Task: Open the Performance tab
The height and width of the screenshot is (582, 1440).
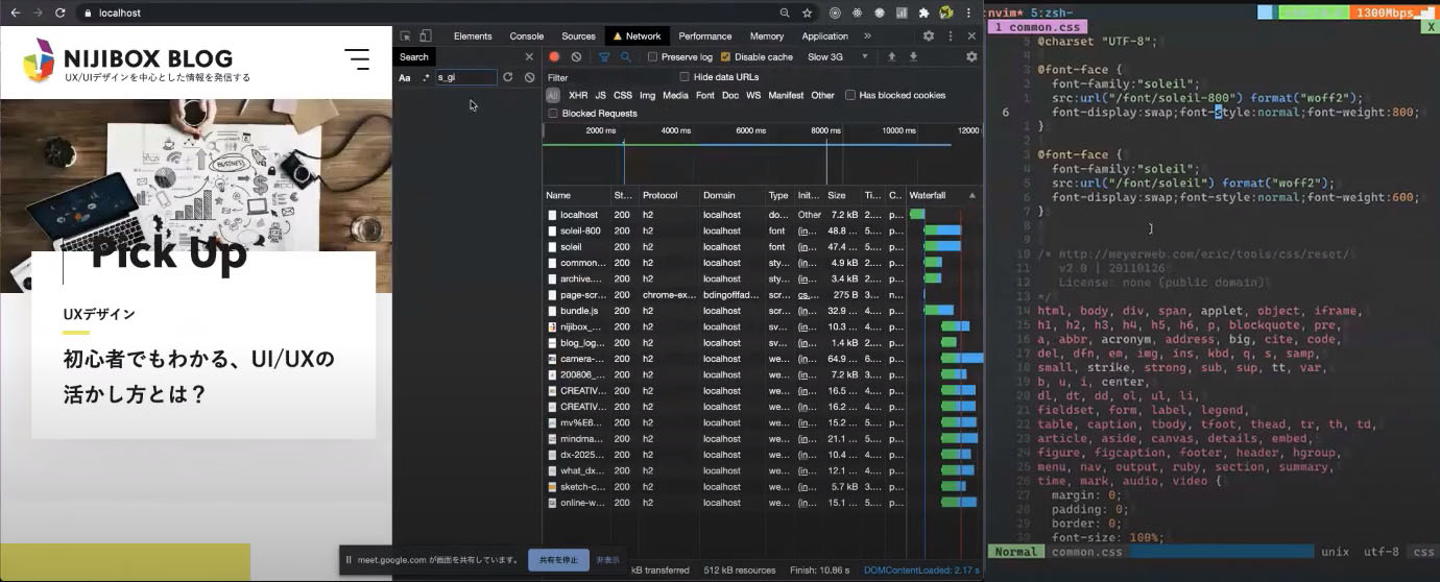Action: coord(705,36)
